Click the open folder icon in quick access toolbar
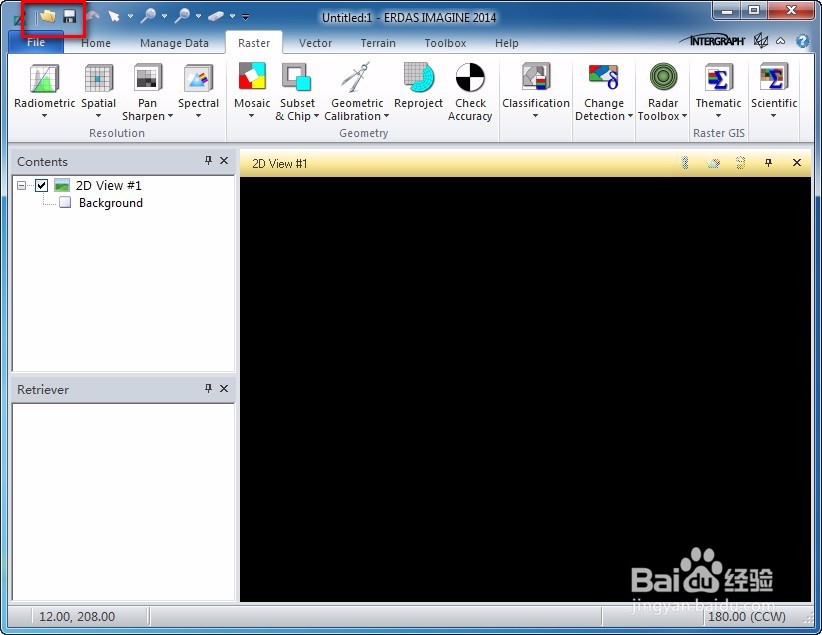822x635 pixels. tap(47, 16)
